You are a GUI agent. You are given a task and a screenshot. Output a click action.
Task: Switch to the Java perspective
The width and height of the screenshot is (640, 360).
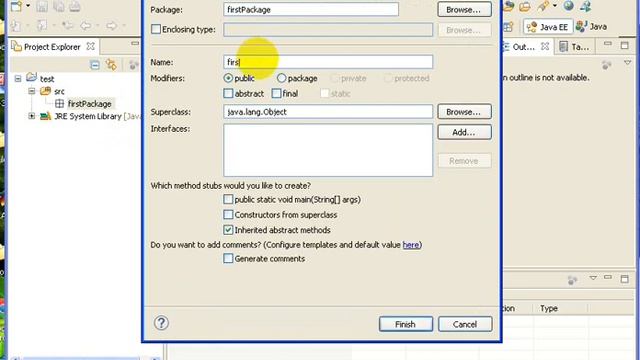pyautogui.click(x=591, y=27)
